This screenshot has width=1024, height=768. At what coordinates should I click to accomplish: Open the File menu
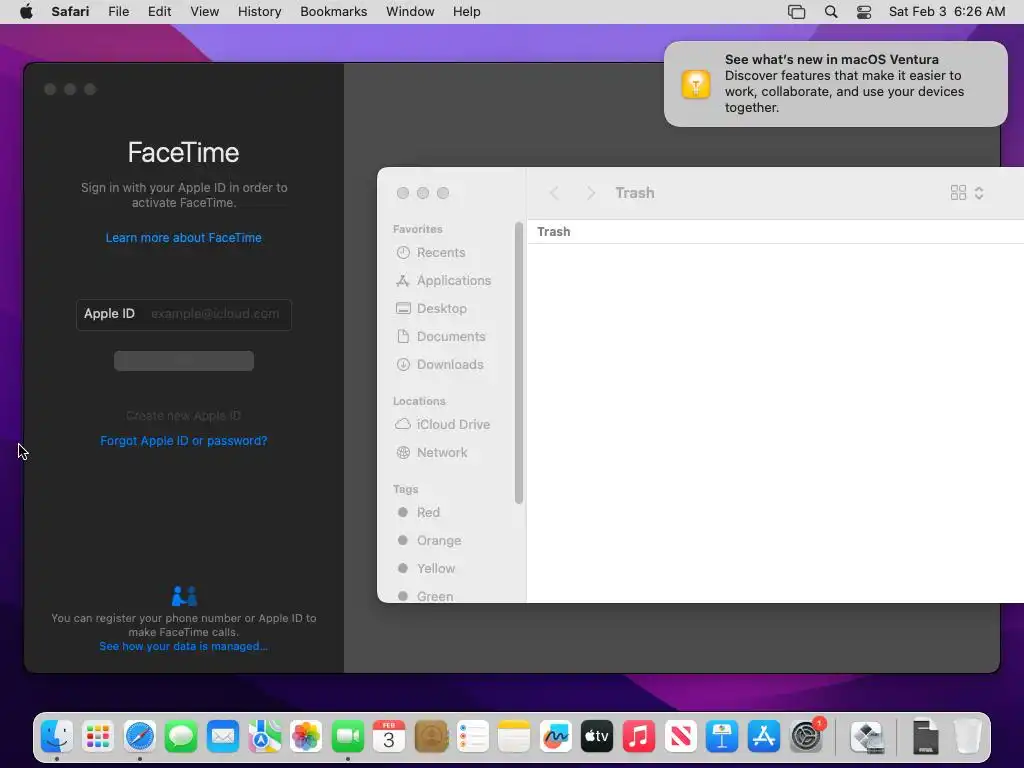click(x=118, y=12)
